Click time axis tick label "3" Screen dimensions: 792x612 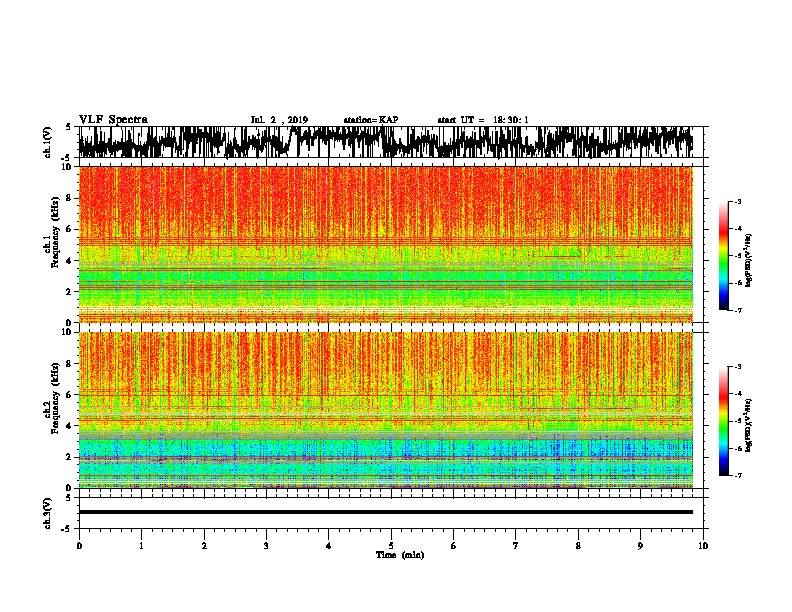tap(266, 546)
